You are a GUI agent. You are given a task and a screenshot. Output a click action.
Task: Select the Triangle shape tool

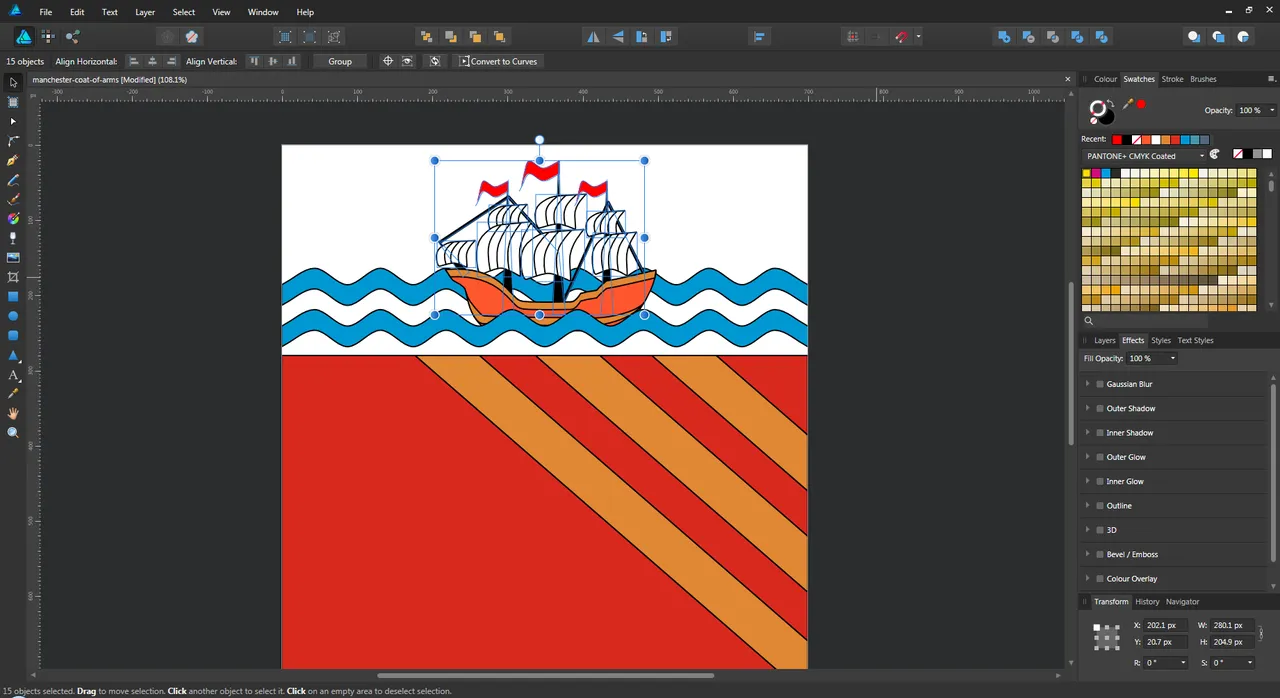click(13, 355)
